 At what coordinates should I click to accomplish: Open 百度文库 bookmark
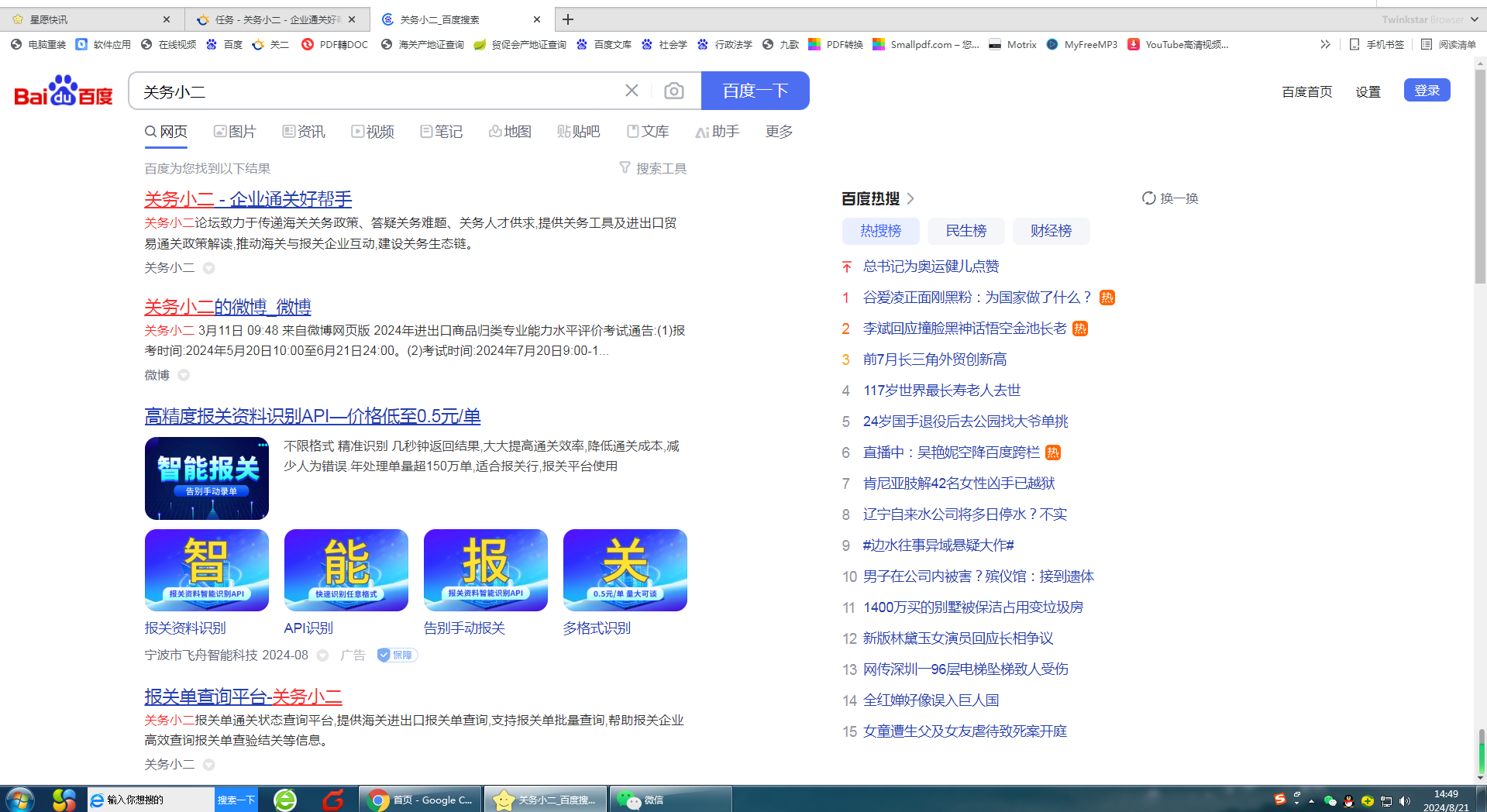[604, 44]
